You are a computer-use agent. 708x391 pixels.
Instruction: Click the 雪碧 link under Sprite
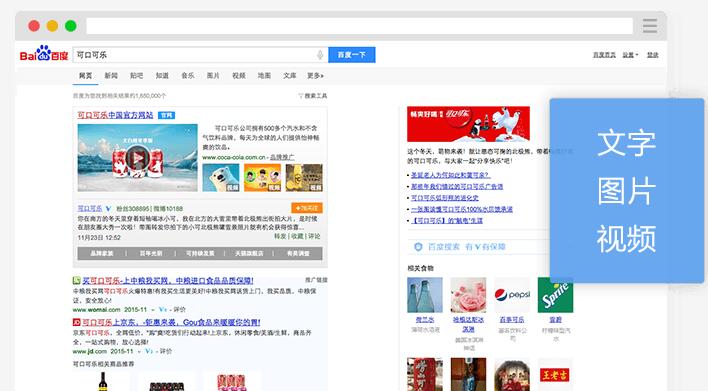click(x=555, y=320)
